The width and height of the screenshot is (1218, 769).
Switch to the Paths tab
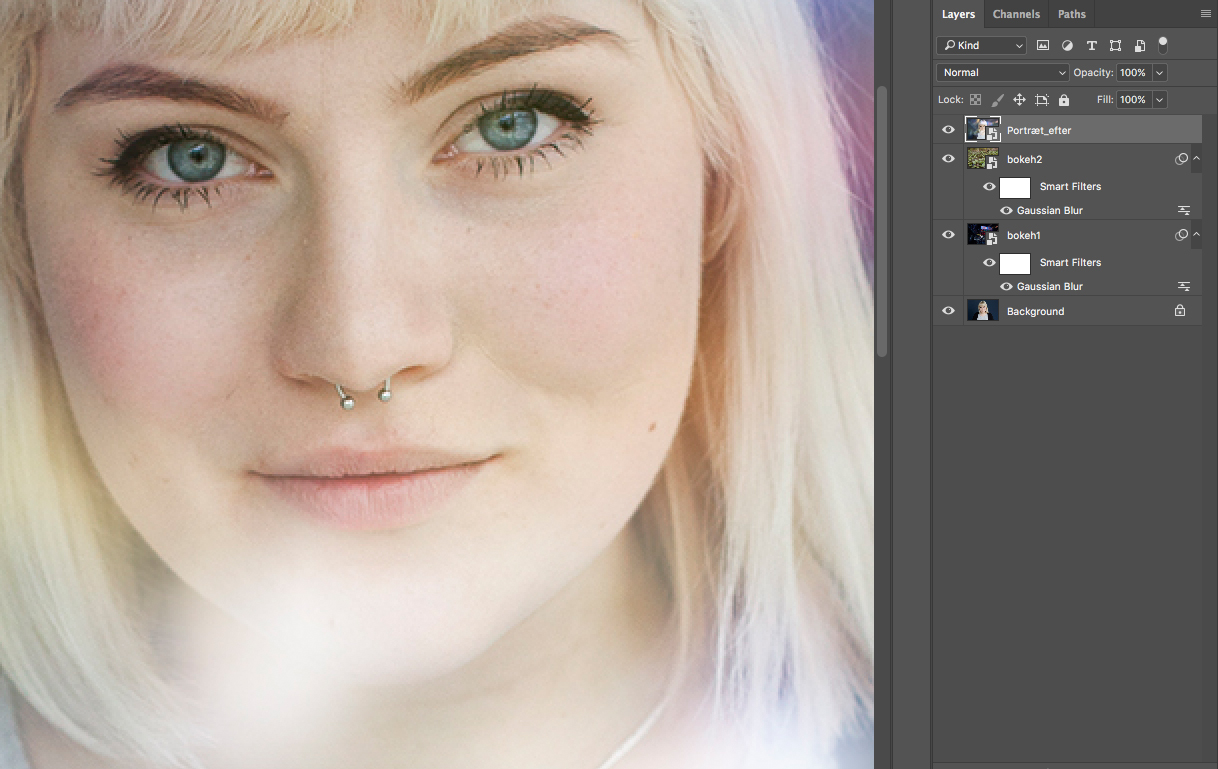(x=1071, y=14)
